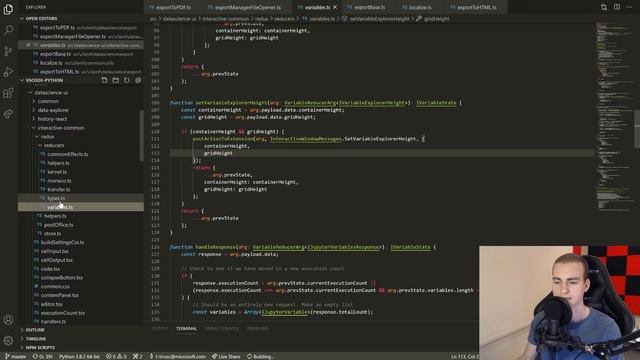The width and height of the screenshot is (640, 360).
Task: Click the master branch status item
Action: [x=16, y=356]
